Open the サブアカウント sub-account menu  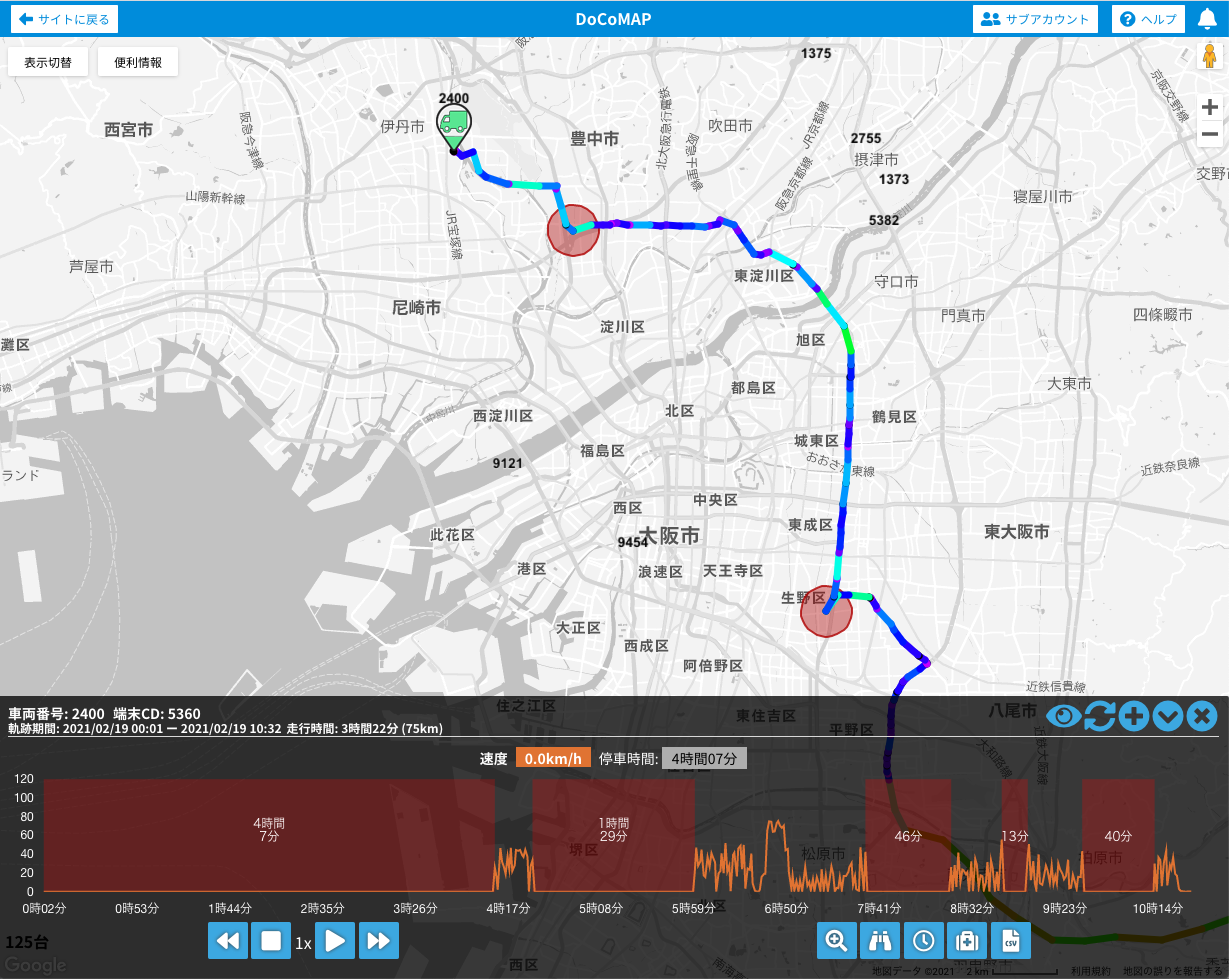coord(1035,19)
